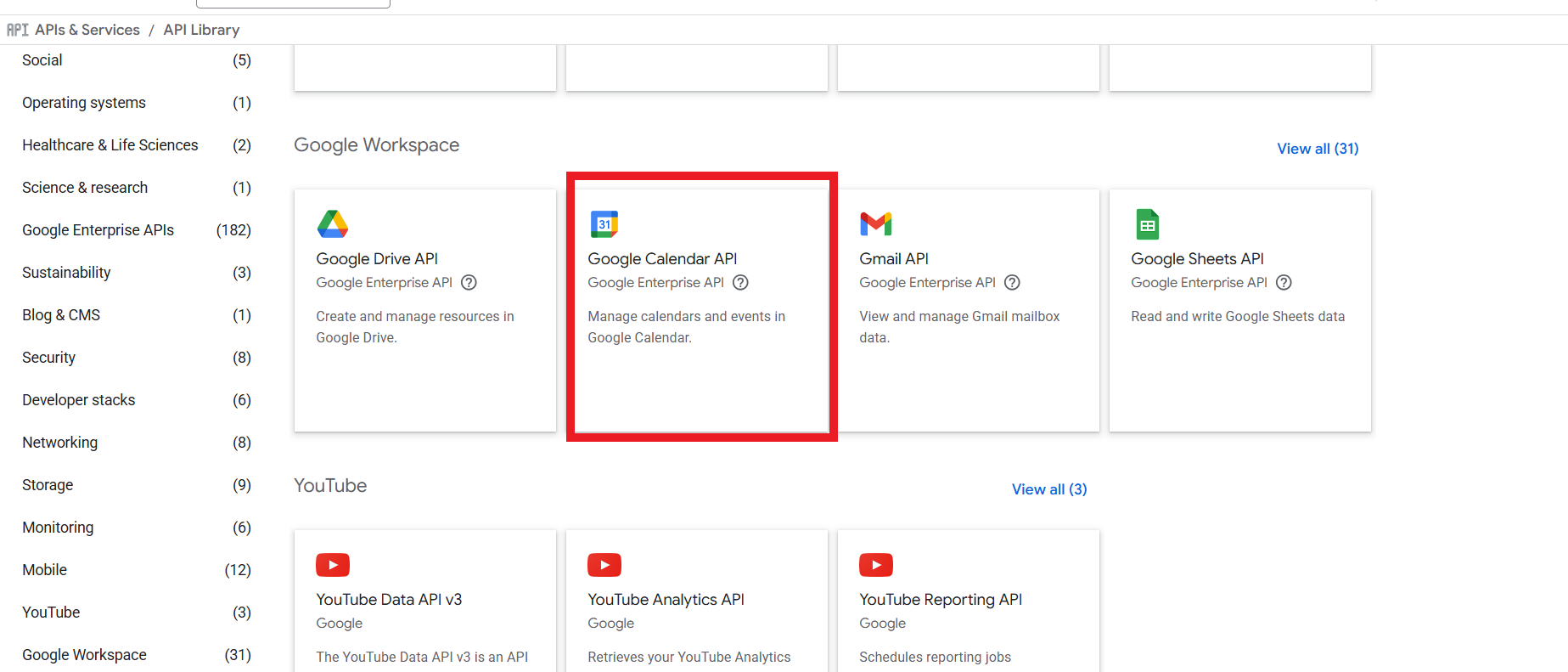Open help icon beside Google Sheets' Enterprise API label
Viewport: 1568px width, 672px height.
click(1284, 283)
